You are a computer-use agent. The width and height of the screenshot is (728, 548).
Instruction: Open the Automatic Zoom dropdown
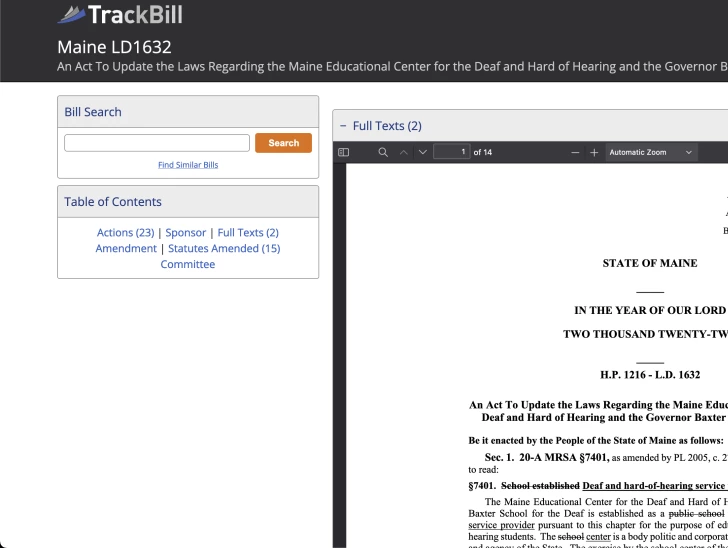[x=651, y=152]
